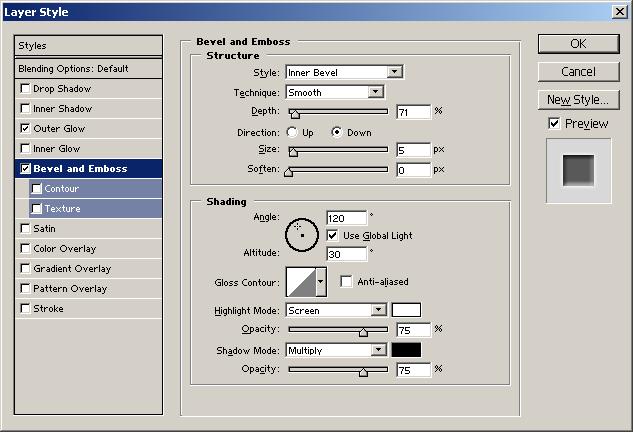Click the Shadow Opacity input field
Screen dimensions: 633x432
[x=413, y=370]
